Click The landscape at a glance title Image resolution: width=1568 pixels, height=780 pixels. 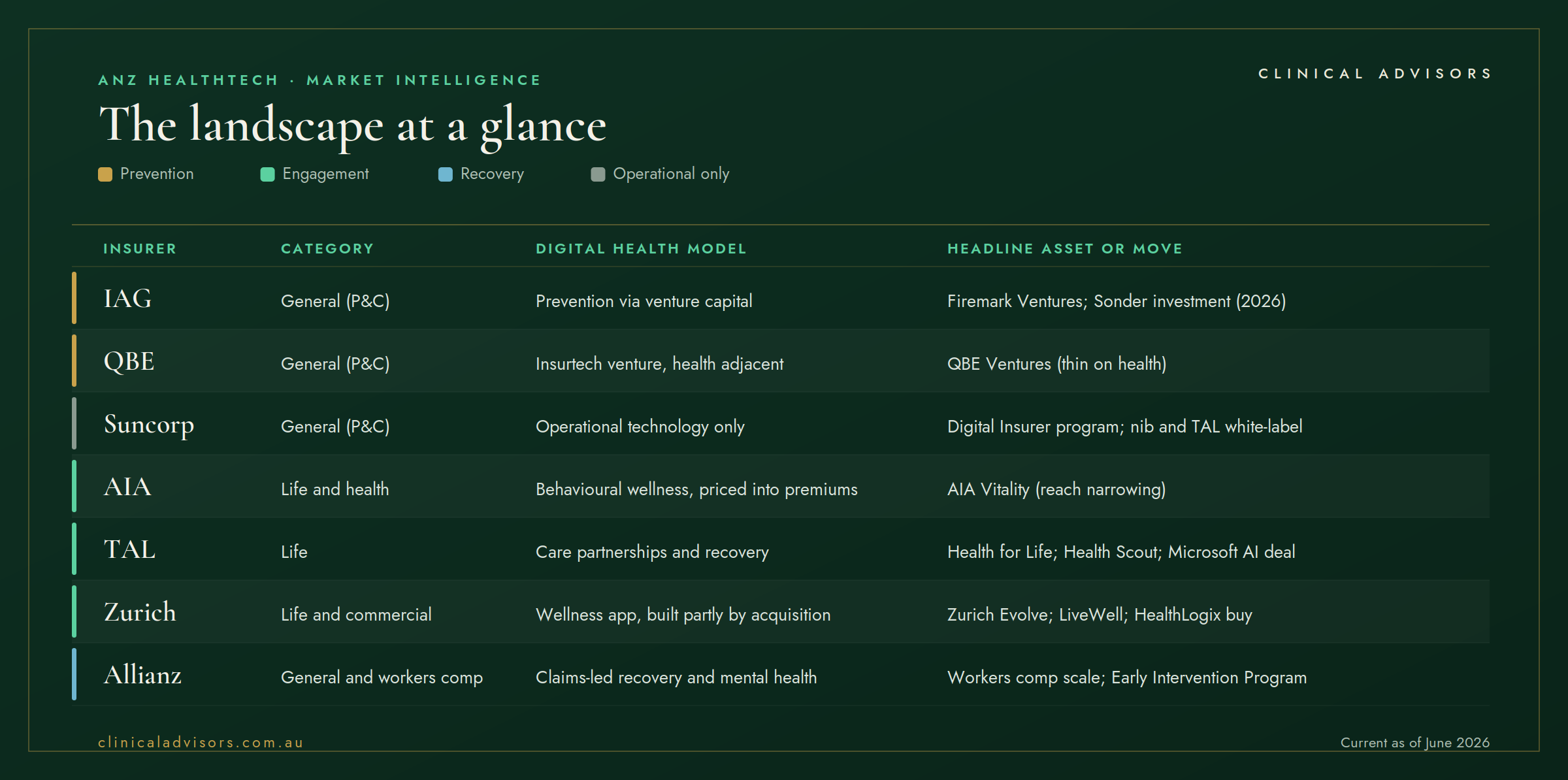coord(353,125)
